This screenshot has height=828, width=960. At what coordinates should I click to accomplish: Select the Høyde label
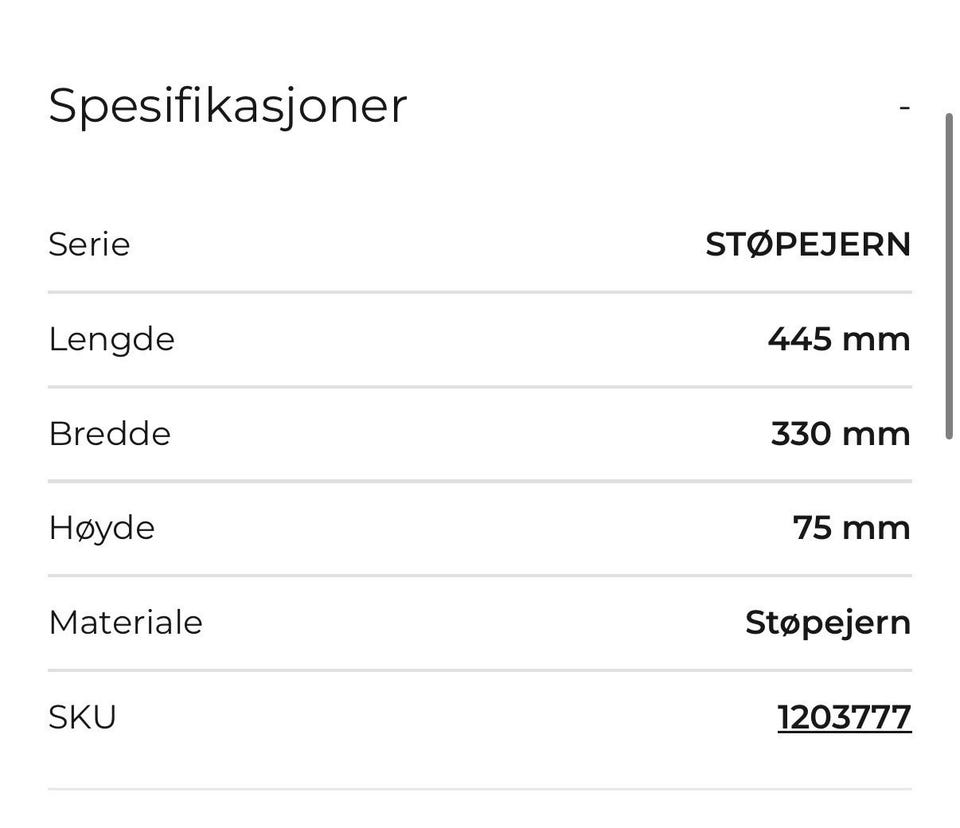(101, 527)
